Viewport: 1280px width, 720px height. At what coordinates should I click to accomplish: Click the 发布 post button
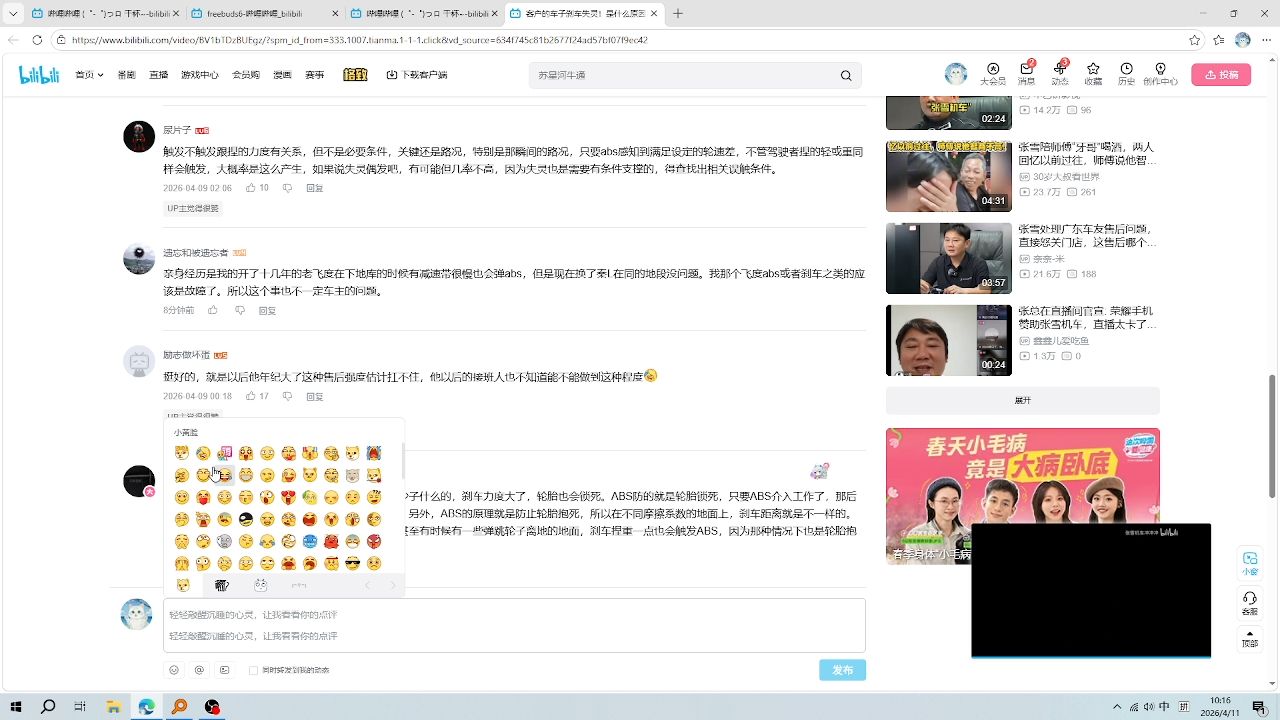842,670
